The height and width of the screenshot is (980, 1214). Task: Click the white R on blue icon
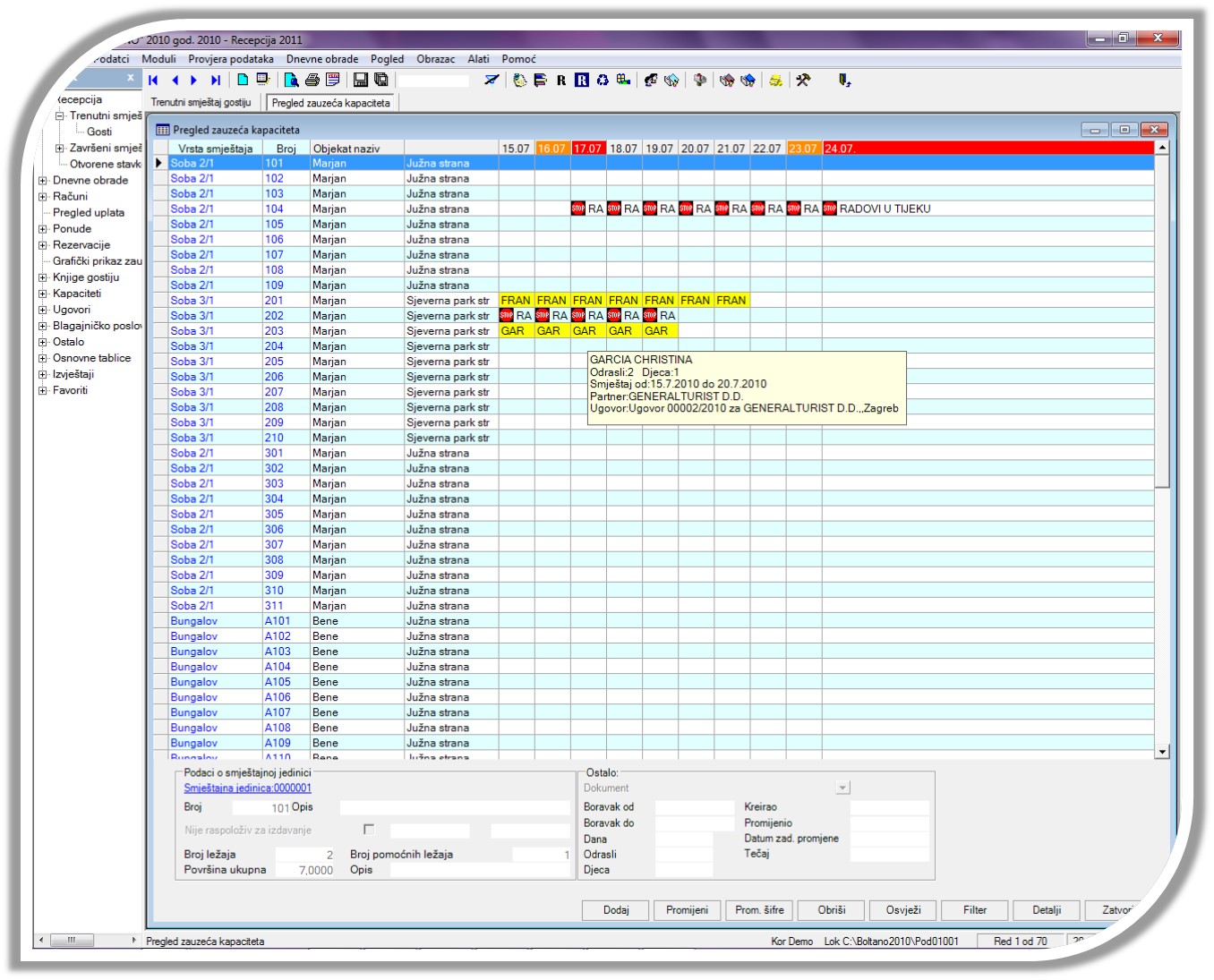[x=582, y=81]
